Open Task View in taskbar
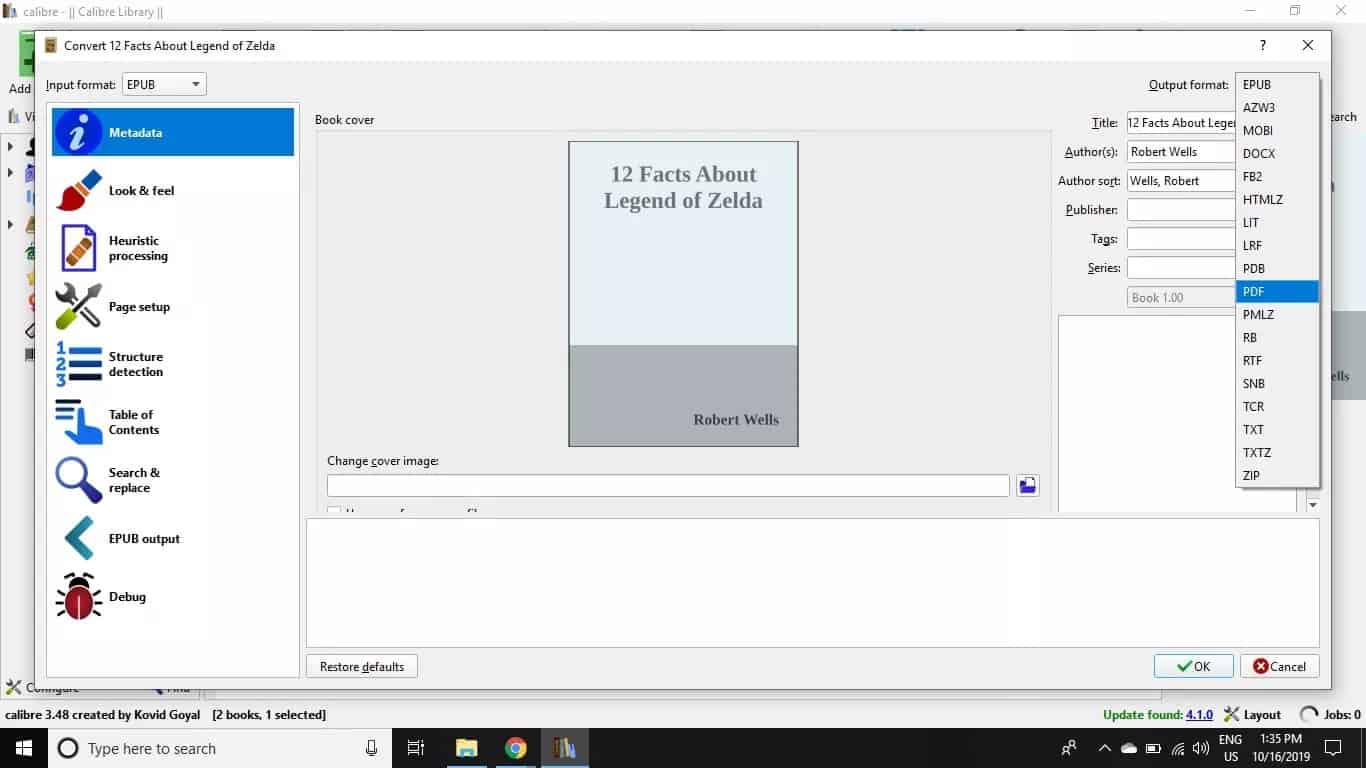Screen dimensions: 1366x768 416,748
